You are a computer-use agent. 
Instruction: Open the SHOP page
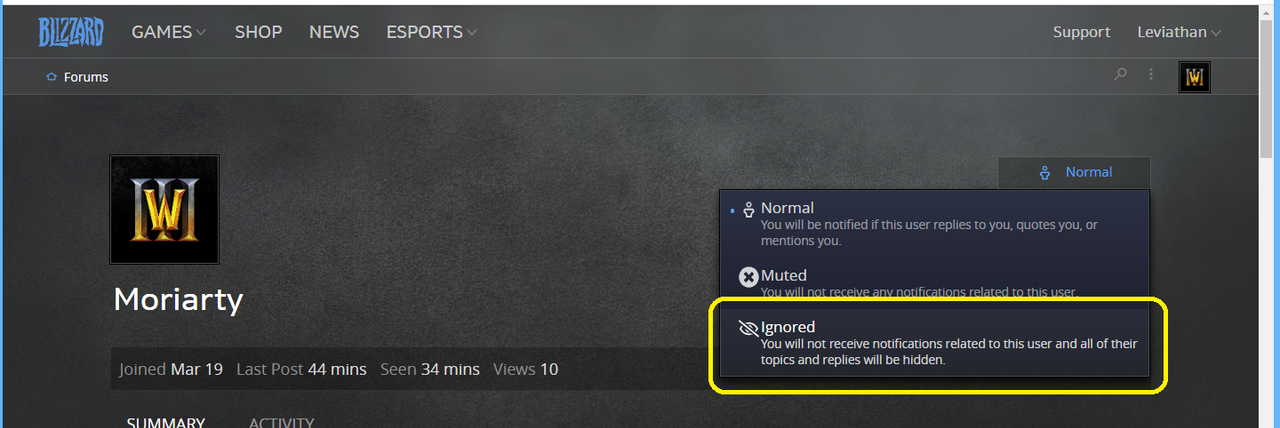coord(258,32)
